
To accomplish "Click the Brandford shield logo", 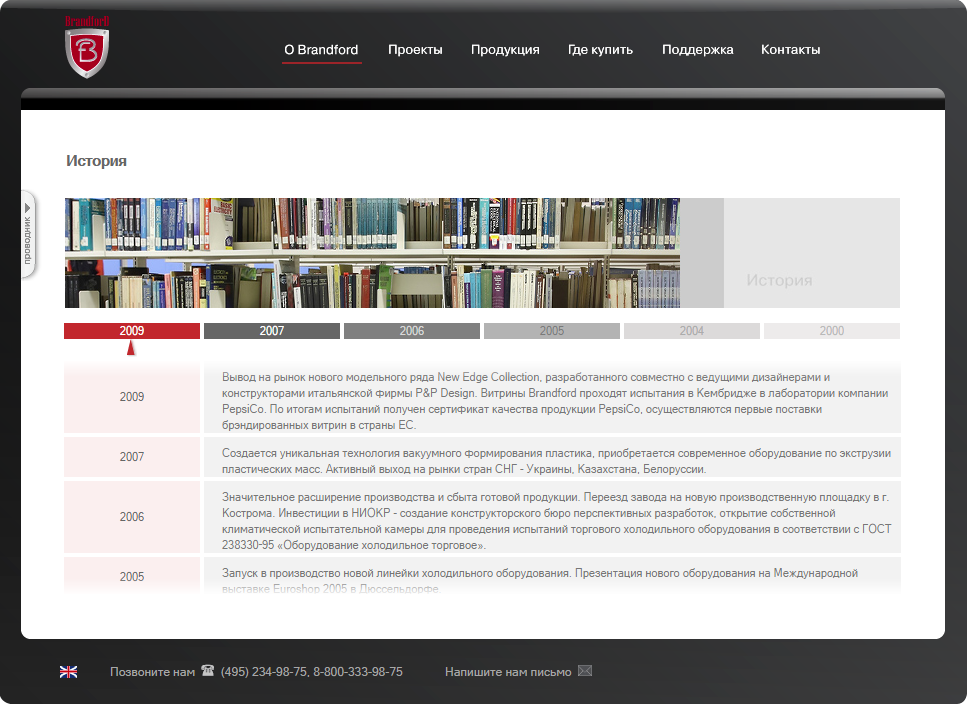I will [x=87, y=47].
